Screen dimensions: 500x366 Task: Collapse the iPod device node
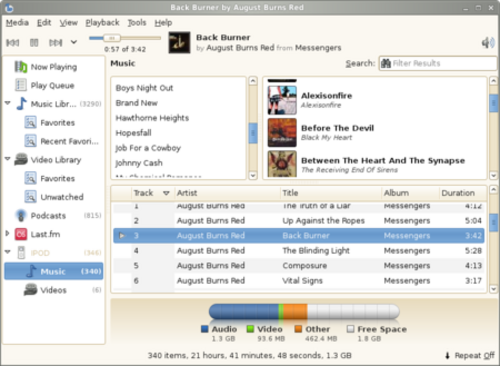coord(8,252)
